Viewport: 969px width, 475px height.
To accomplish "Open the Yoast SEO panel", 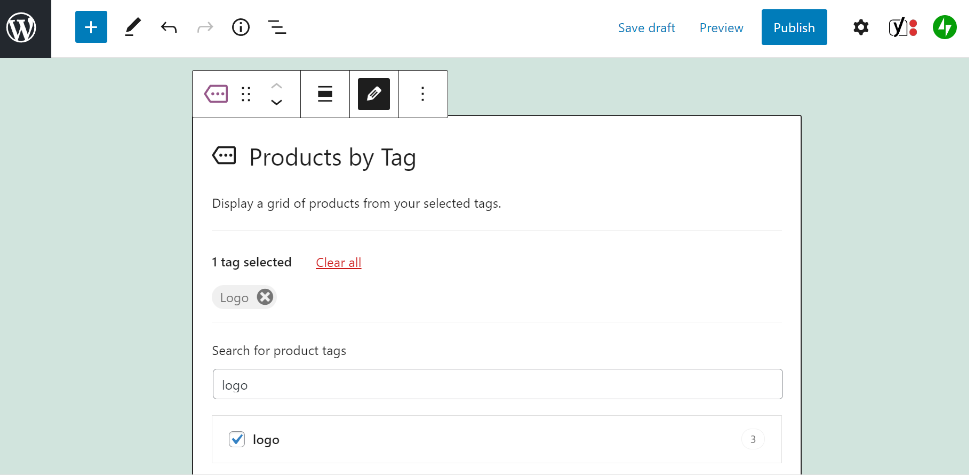I will point(903,28).
